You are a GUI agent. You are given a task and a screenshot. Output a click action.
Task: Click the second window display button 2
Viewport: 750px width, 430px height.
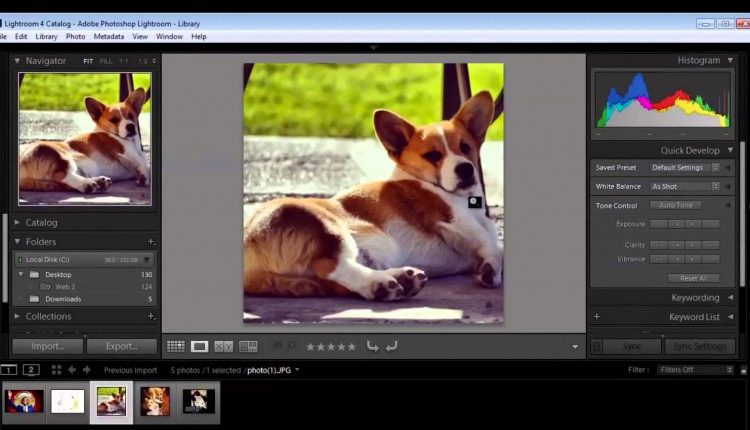click(x=31, y=370)
